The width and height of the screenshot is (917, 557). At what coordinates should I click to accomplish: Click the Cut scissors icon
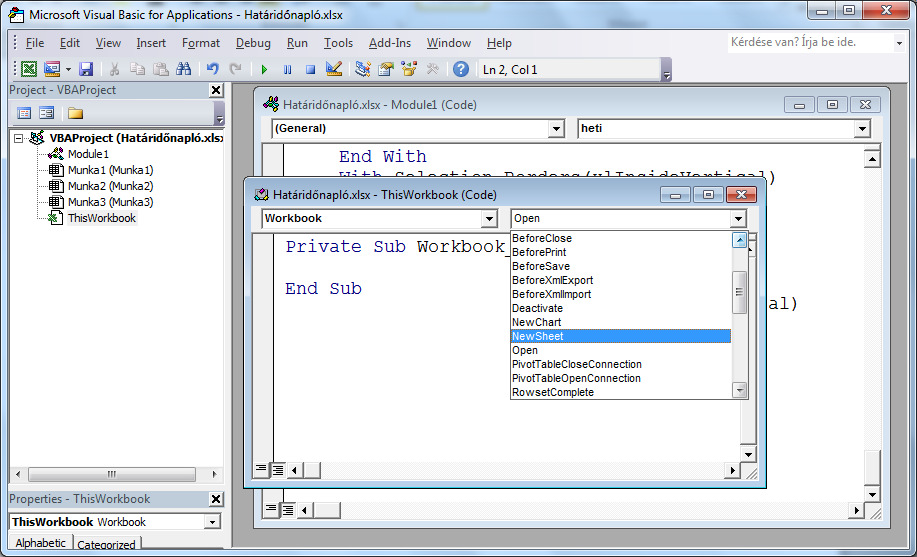point(114,70)
